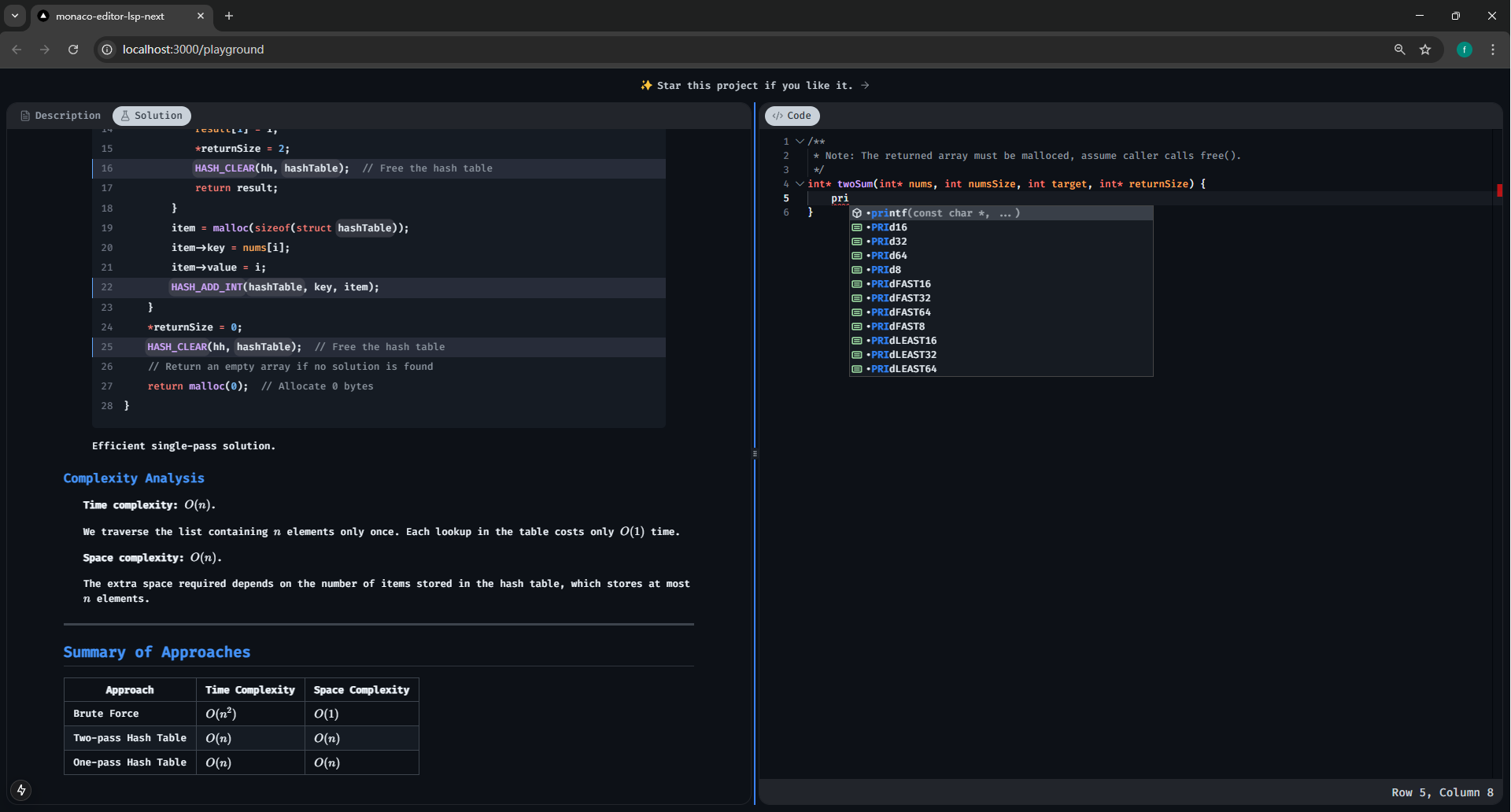
Task: Click the browser reload icon
Action: pos(73,50)
